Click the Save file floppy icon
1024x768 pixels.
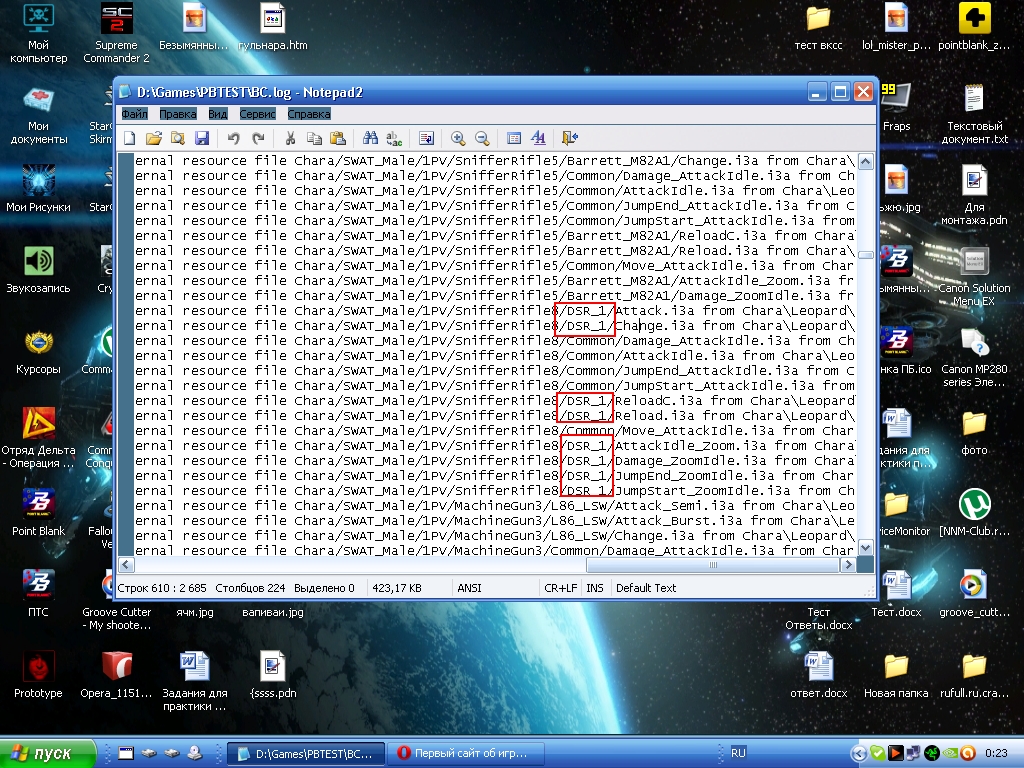point(201,138)
